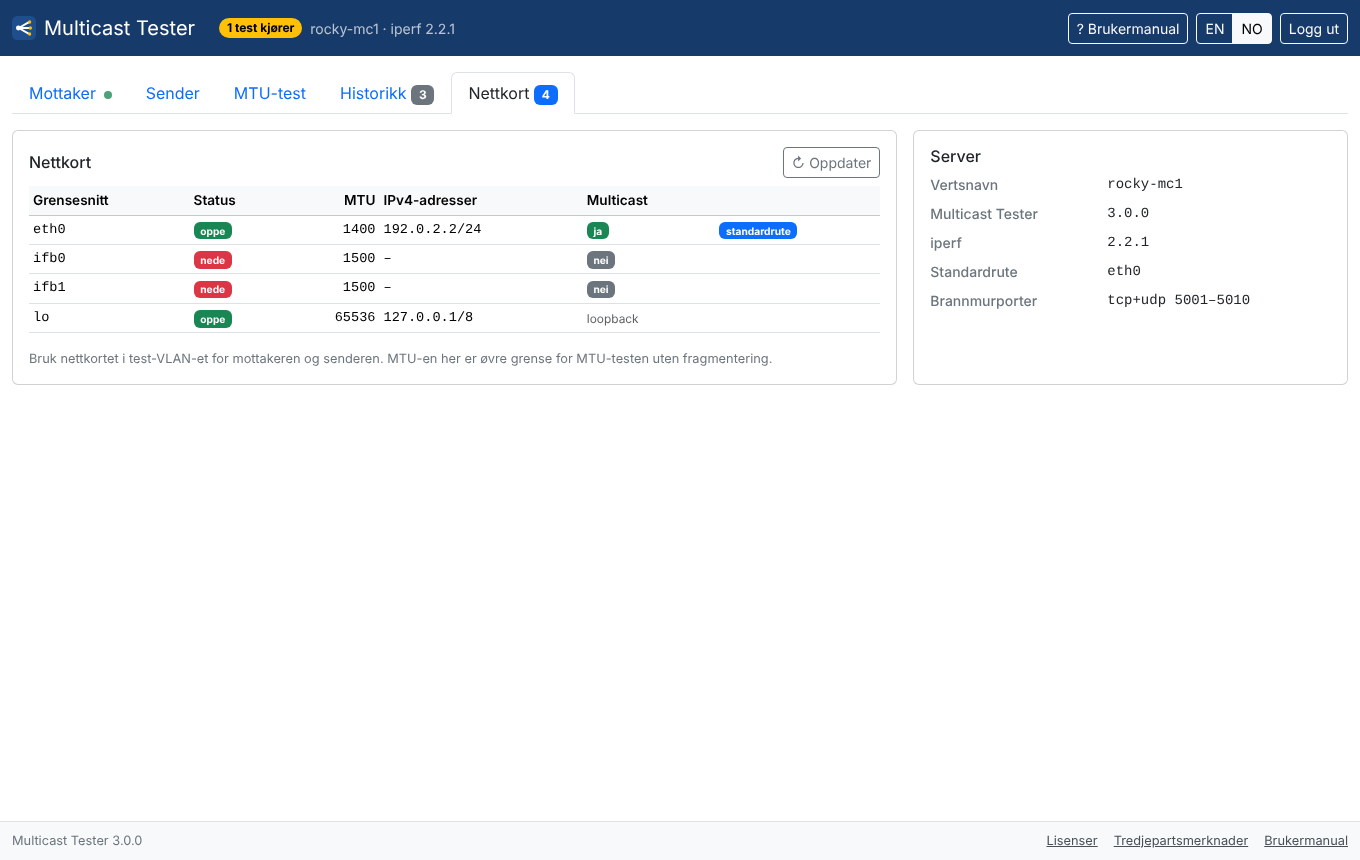Click the IPv4-adresser column header
Viewport: 1360px width, 860px height.
(x=430, y=200)
